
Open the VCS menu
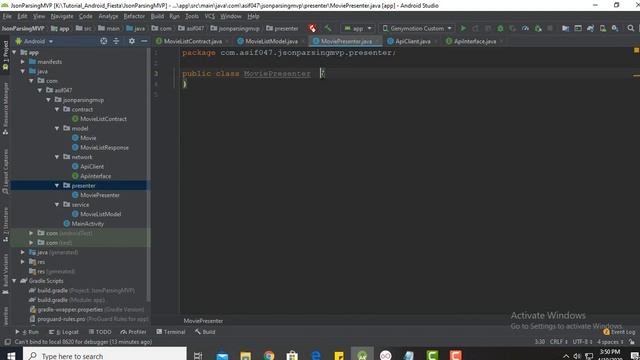click(209, 16)
